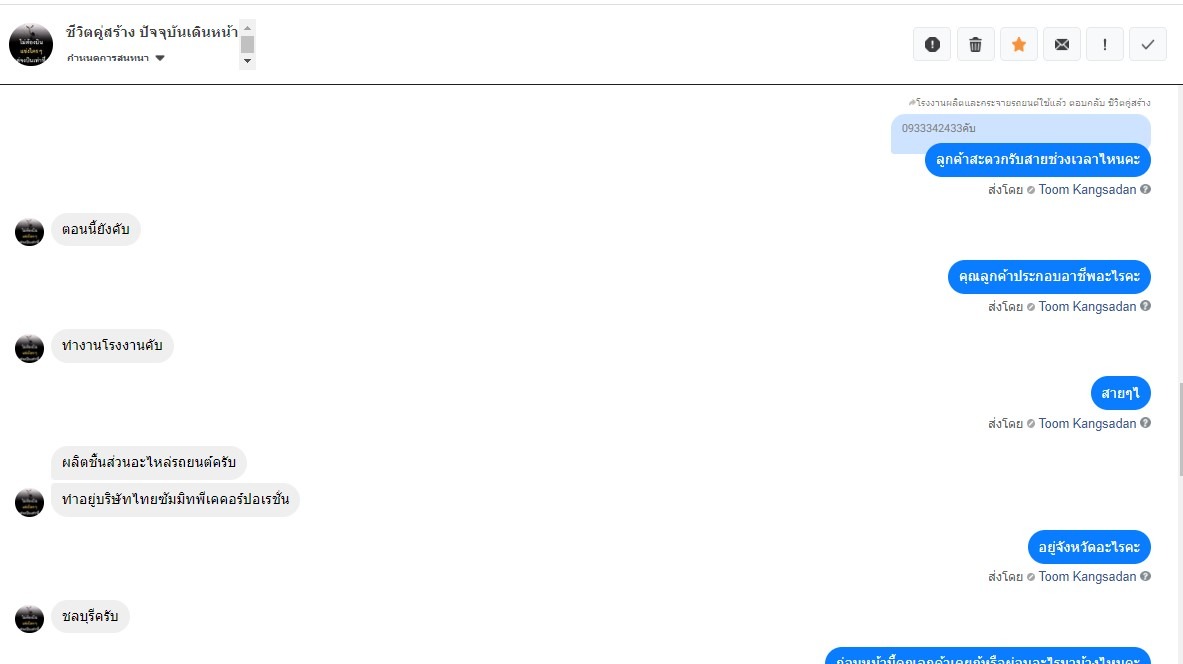Click help icon under อยู่จังหวัดอะไรคะ message

point(1145,576)
